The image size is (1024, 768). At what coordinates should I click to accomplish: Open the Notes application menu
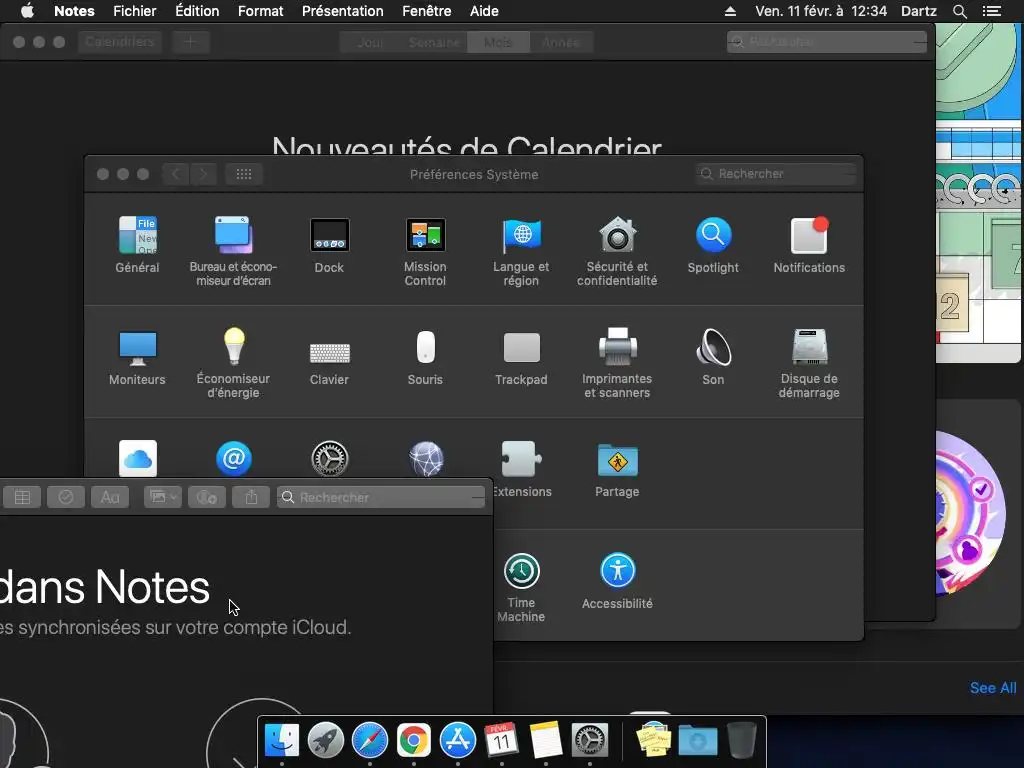click(x=74, y=11)
